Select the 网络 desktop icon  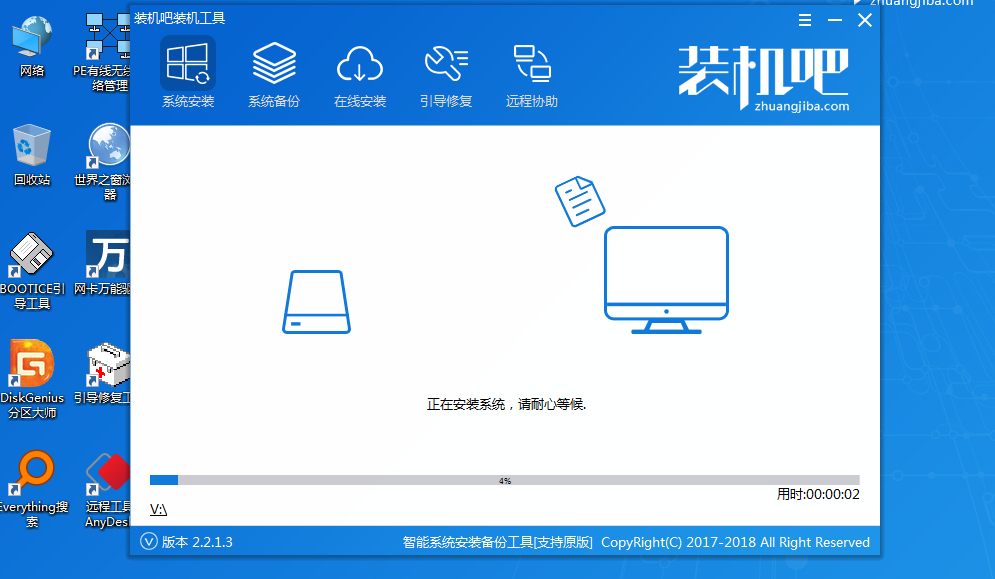point(32,43)
